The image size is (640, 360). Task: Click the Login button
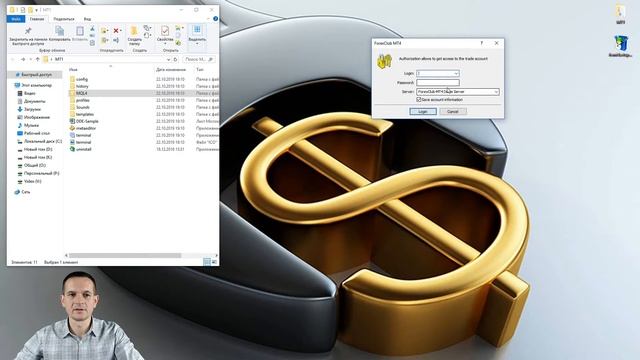pyautogui.click(x=423, y=111)
